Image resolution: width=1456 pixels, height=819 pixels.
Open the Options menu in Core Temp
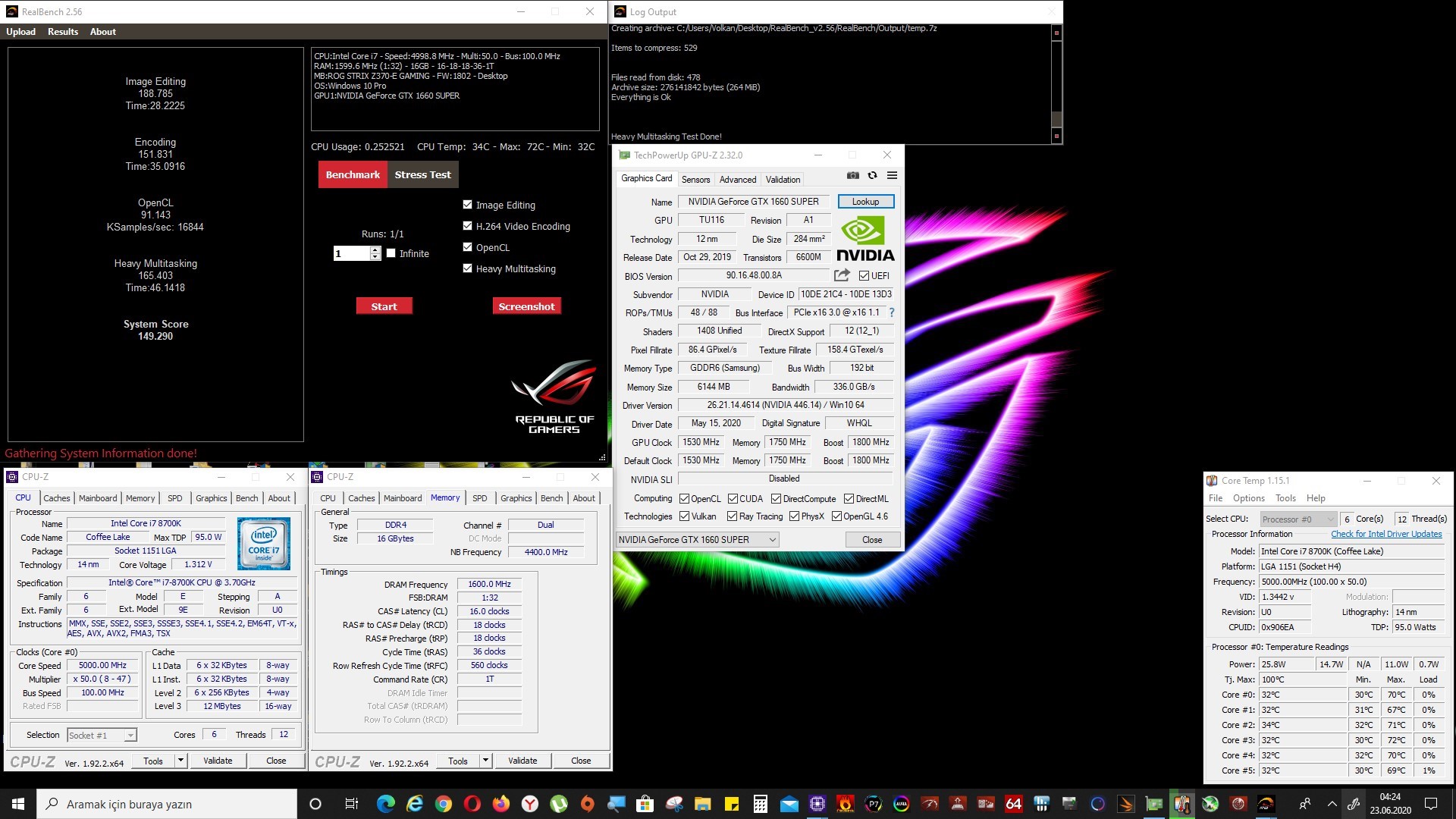point(1248,498)
